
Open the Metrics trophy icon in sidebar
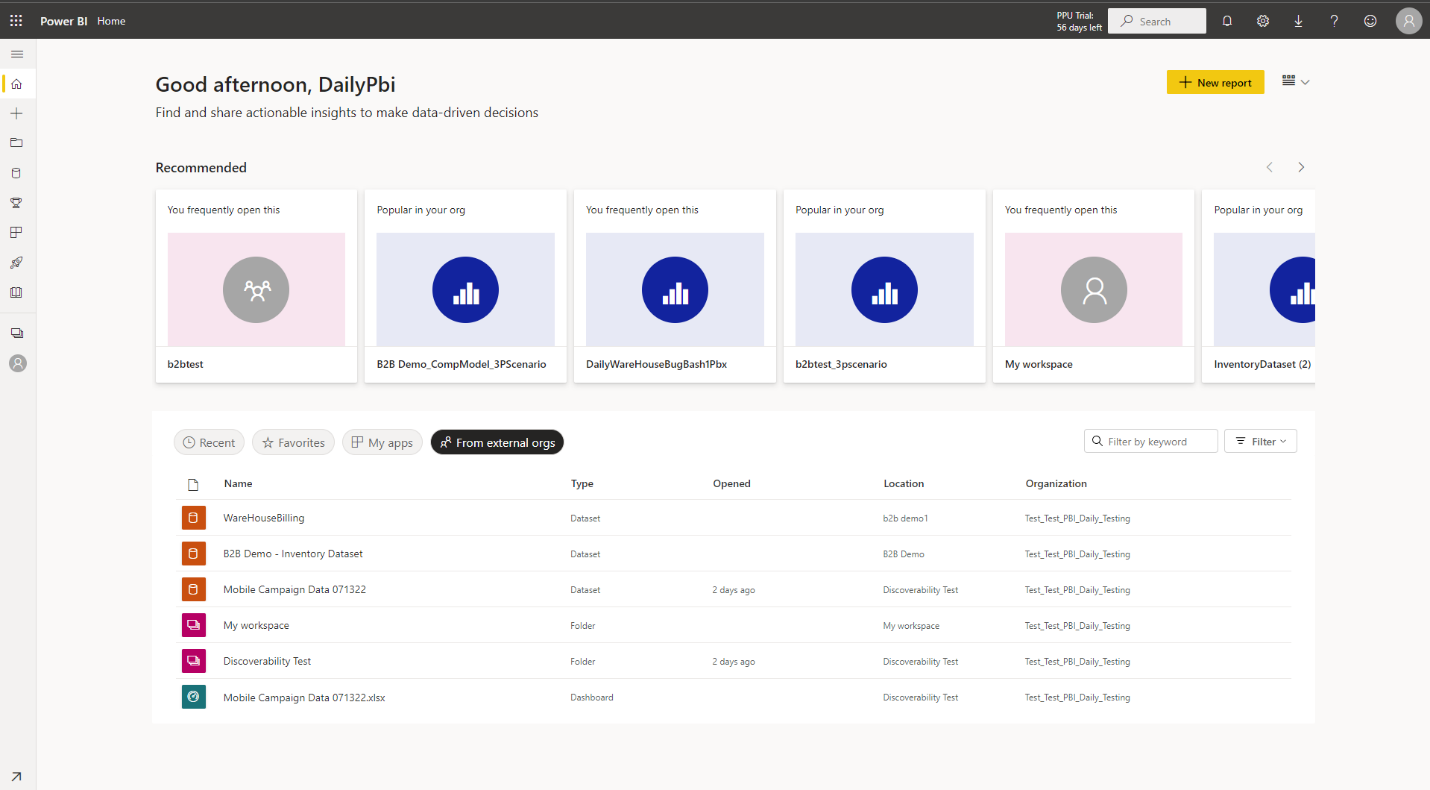16,203
